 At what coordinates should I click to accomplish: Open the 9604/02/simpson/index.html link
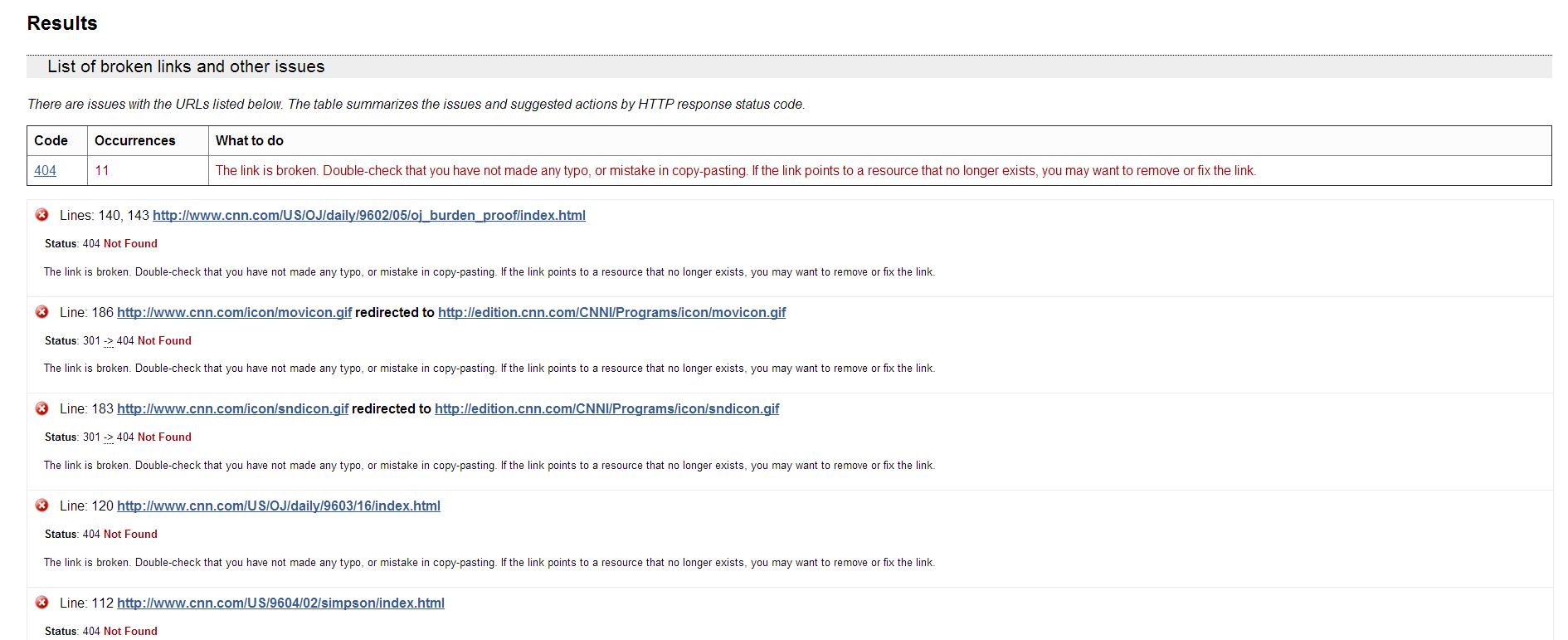pos(280,603)
